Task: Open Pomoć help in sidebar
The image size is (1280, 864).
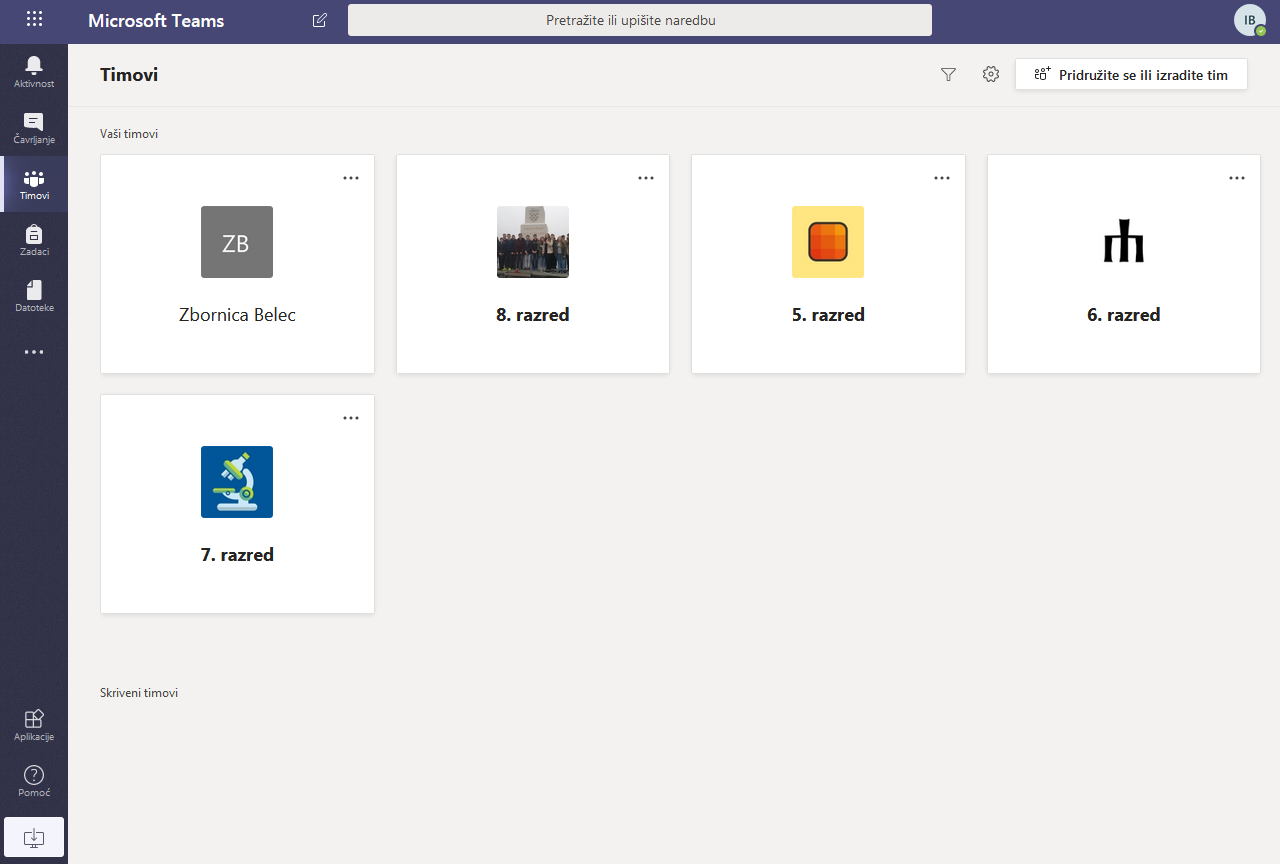Action: pyautogui.click(x=34, y=781)
